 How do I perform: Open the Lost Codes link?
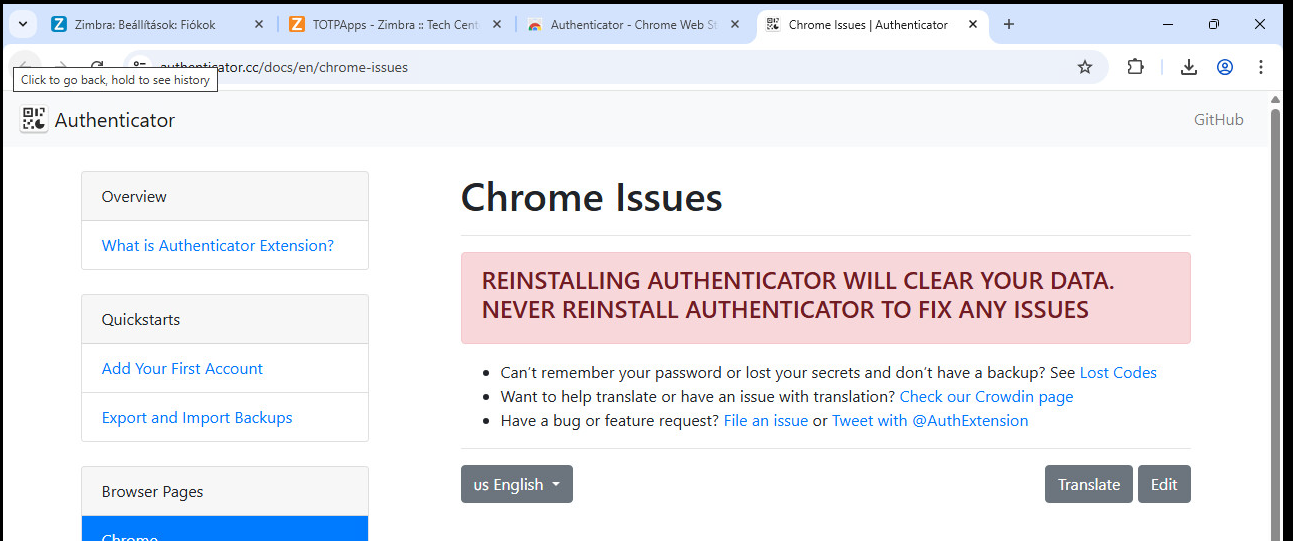click(1118, 372)
